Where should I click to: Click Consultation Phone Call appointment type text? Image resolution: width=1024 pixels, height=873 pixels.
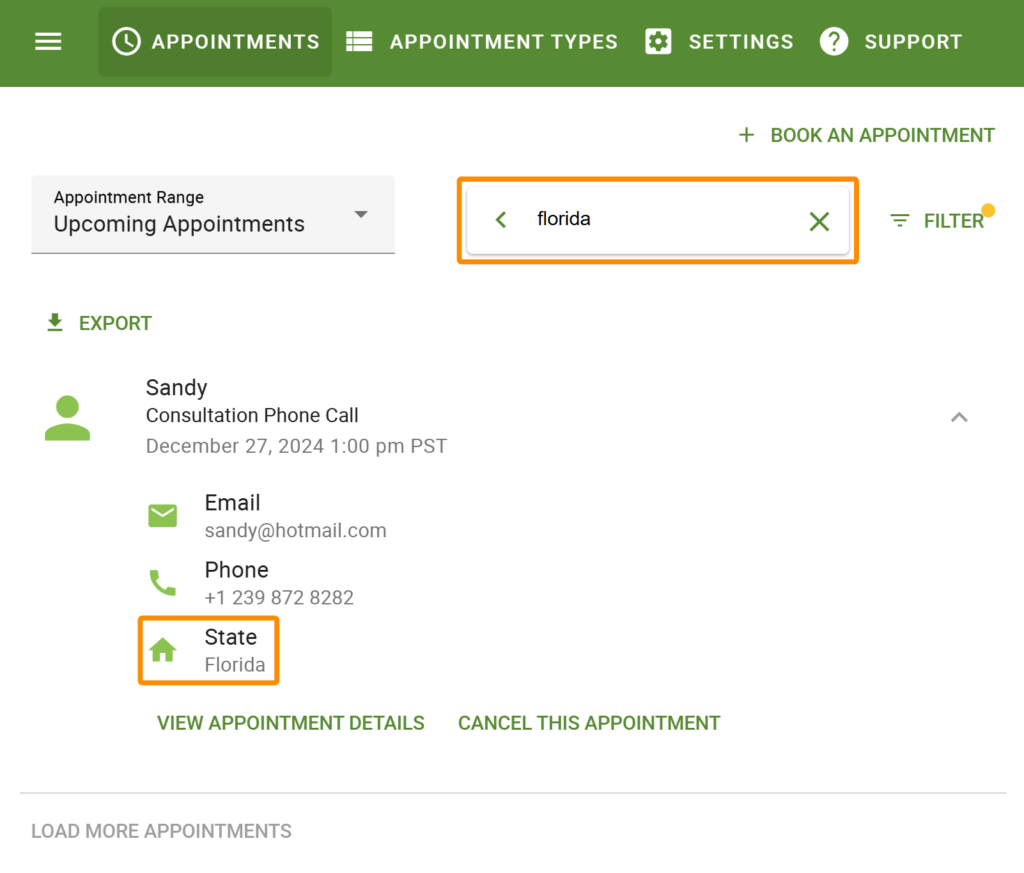click(x=252, y=415)
